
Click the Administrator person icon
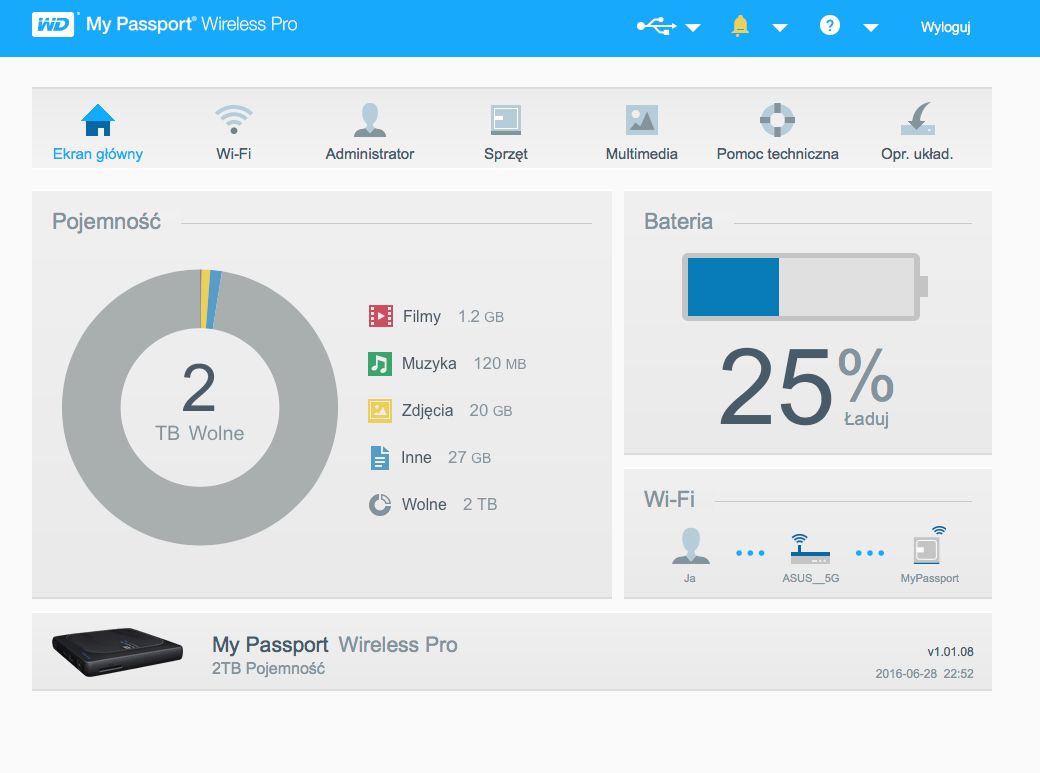[x=370, y=119]
